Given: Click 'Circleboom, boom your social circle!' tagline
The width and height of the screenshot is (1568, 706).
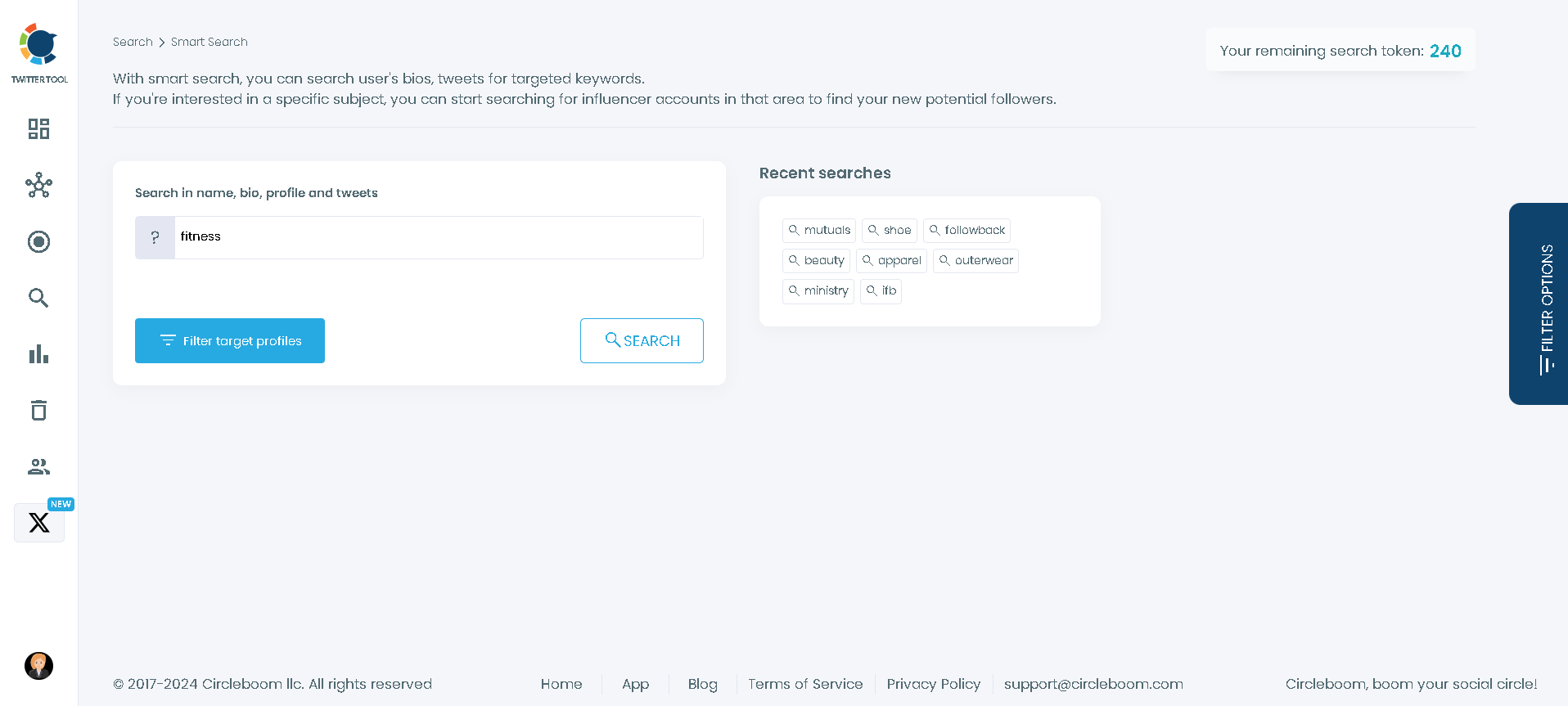Looking at the screenshot, I should click(x=1411, y=684).
